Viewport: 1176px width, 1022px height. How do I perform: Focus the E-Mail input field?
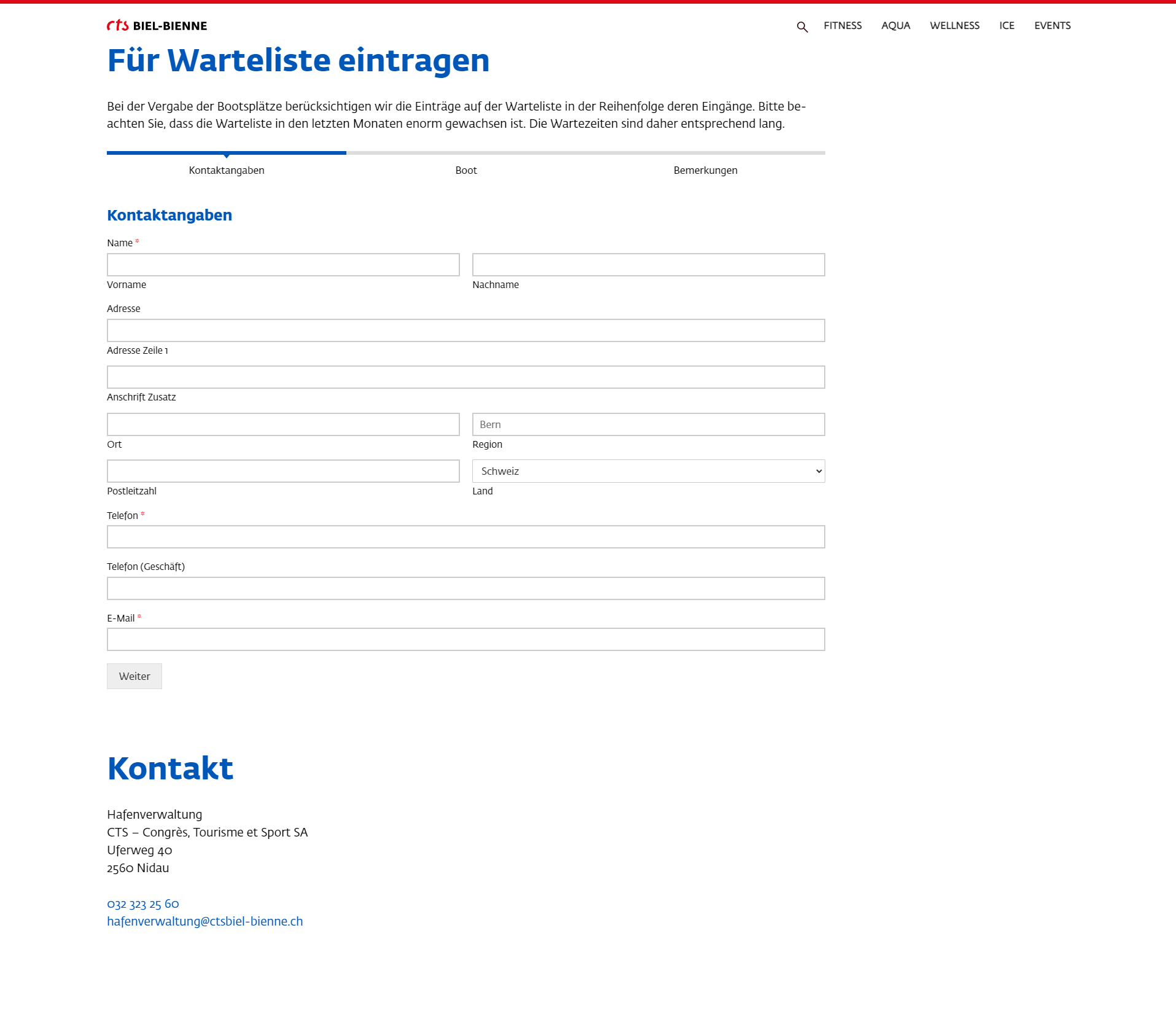point(465,639)
